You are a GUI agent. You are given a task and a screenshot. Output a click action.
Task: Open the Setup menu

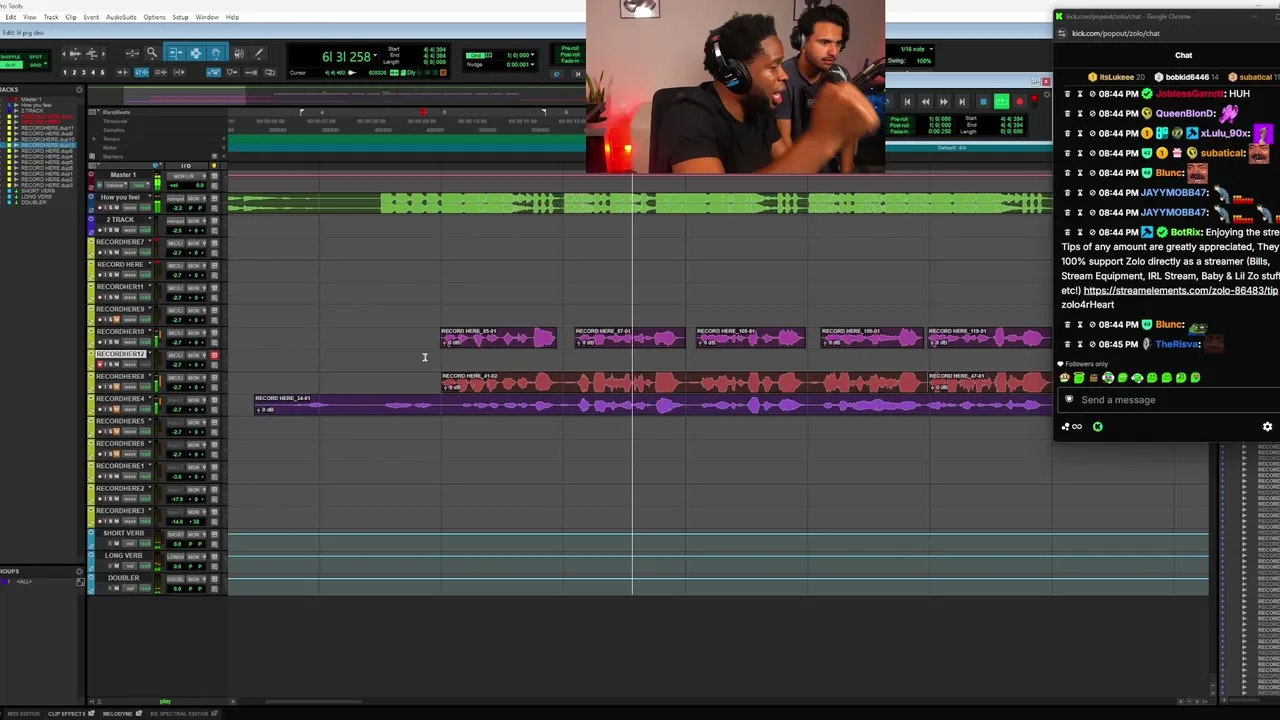pyautogui.click(x=180, y=17)
